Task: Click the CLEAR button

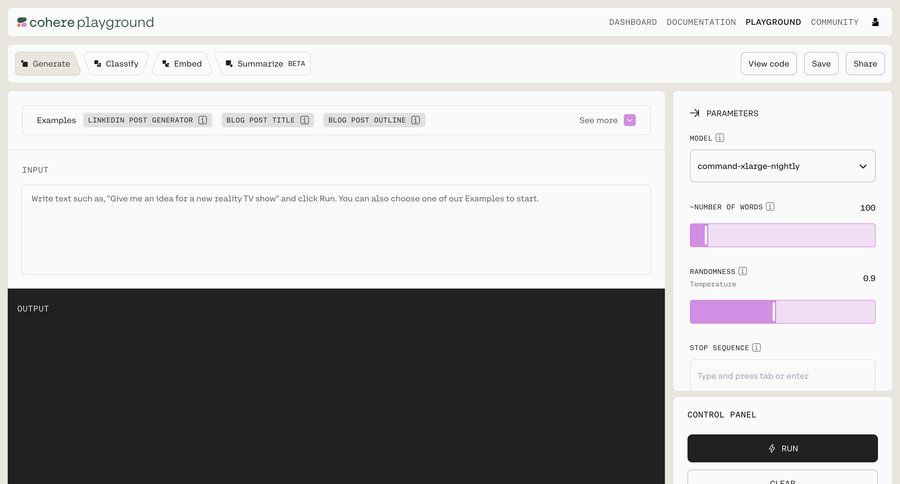Action: 782,478
